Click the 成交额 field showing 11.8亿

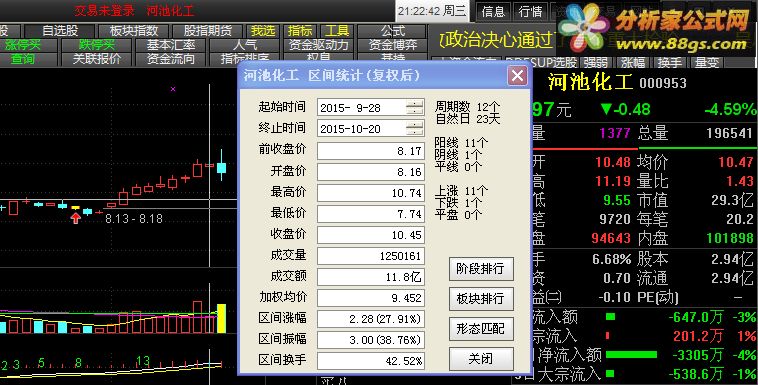(371, 277)
